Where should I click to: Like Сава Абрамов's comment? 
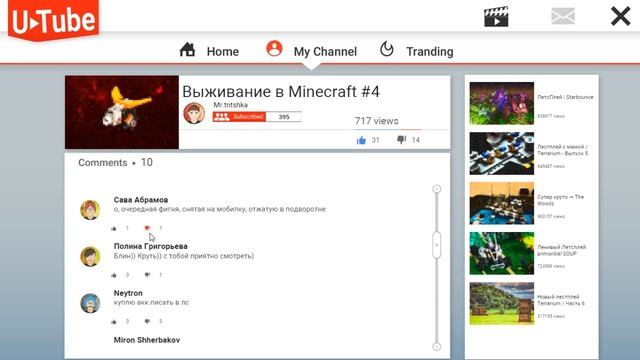click(x=114, y=228)
